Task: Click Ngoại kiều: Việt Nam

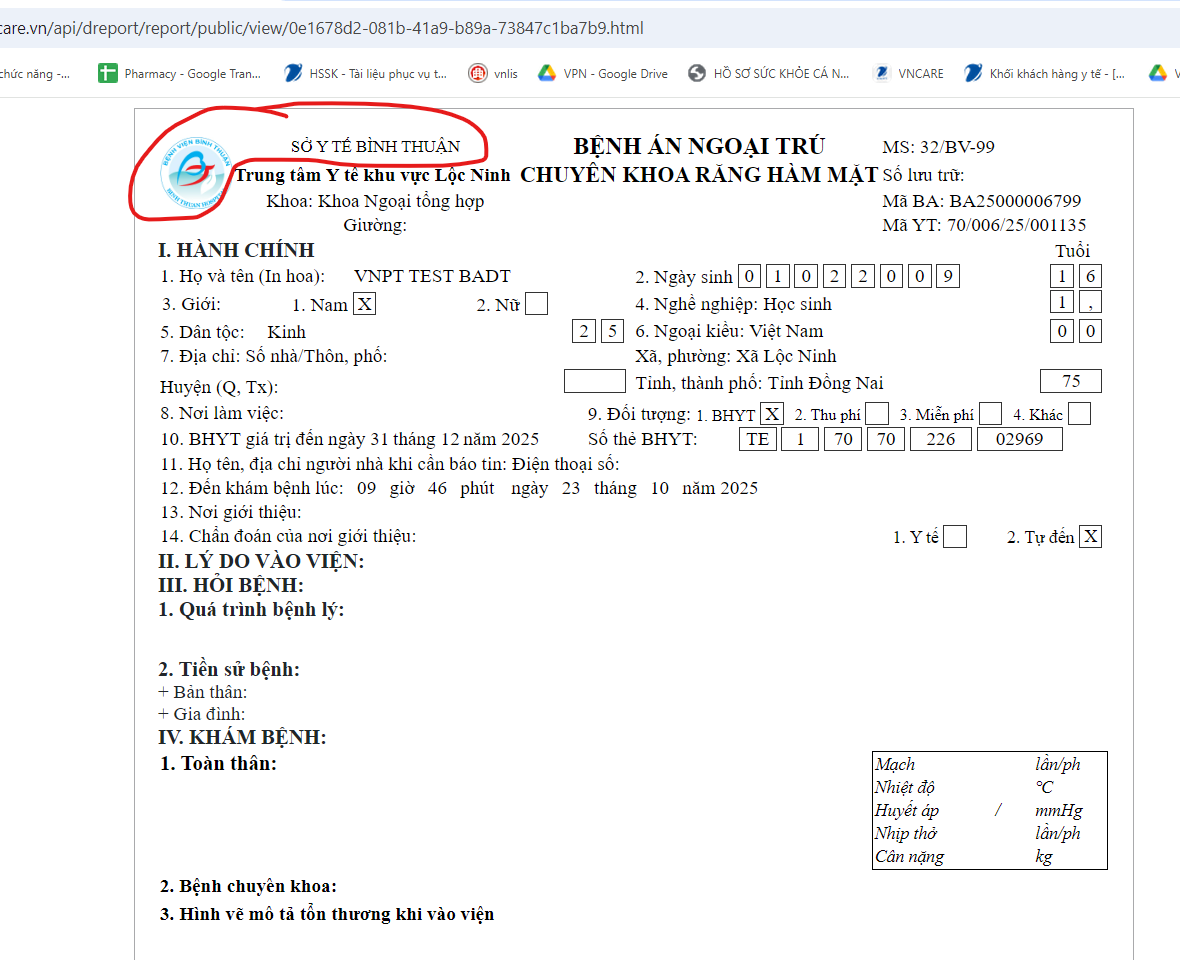Action: click(x=729, y=331)
